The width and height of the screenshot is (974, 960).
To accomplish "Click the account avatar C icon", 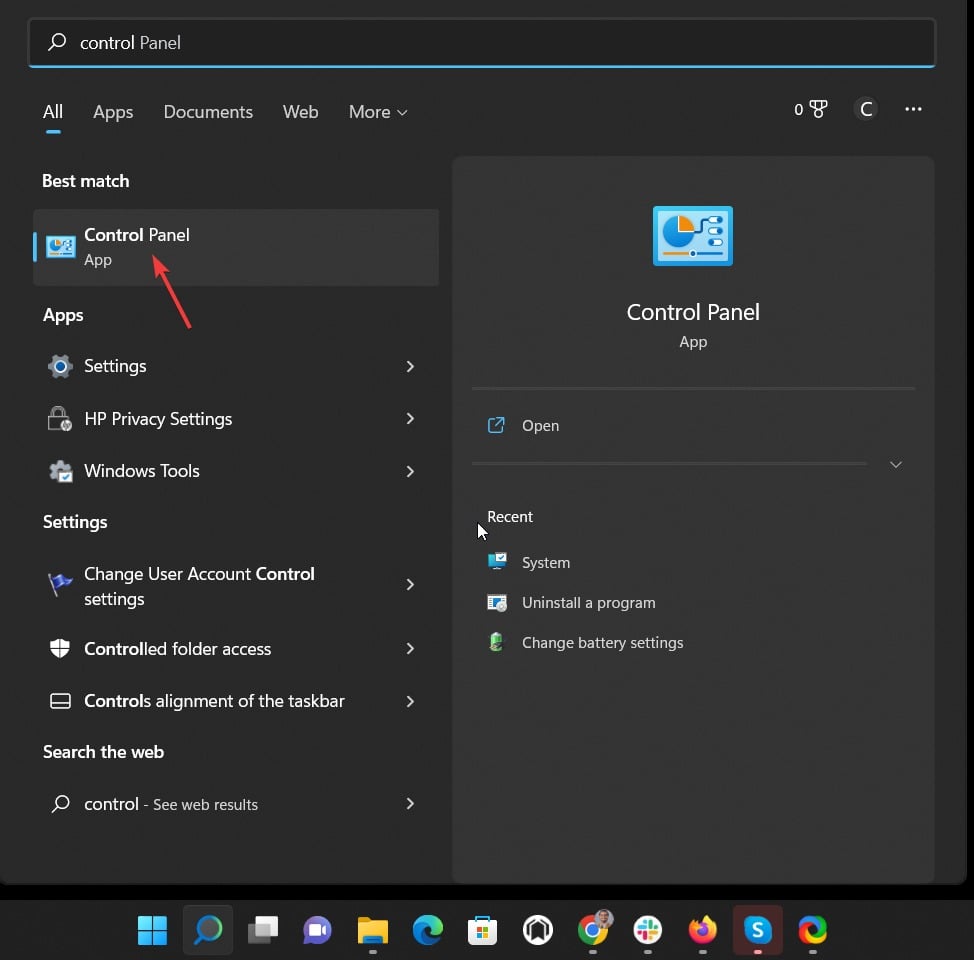I will click(866, 110).
